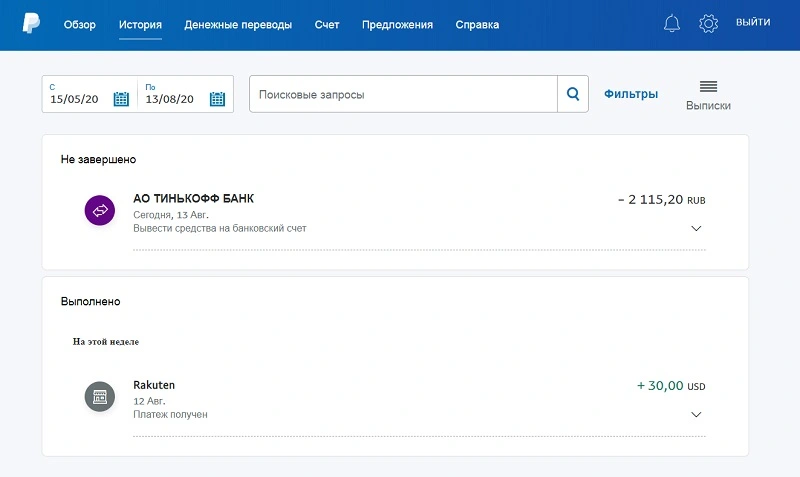The width and height of the screenshot is (800, 477).
Task: Click the Не завершено section heading
Action: (x=98, y=159)
